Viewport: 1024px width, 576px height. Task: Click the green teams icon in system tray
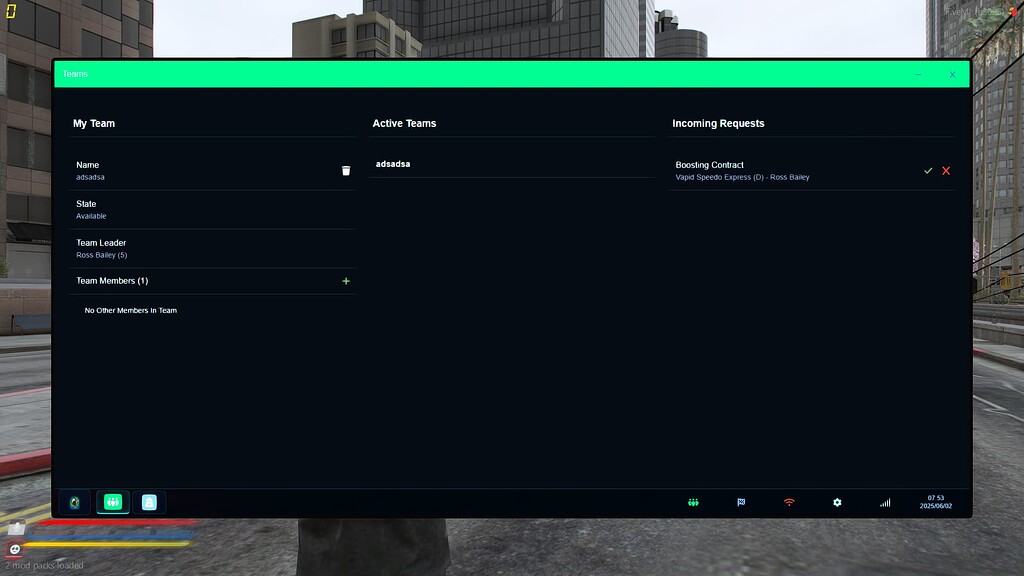click(693, 502)
